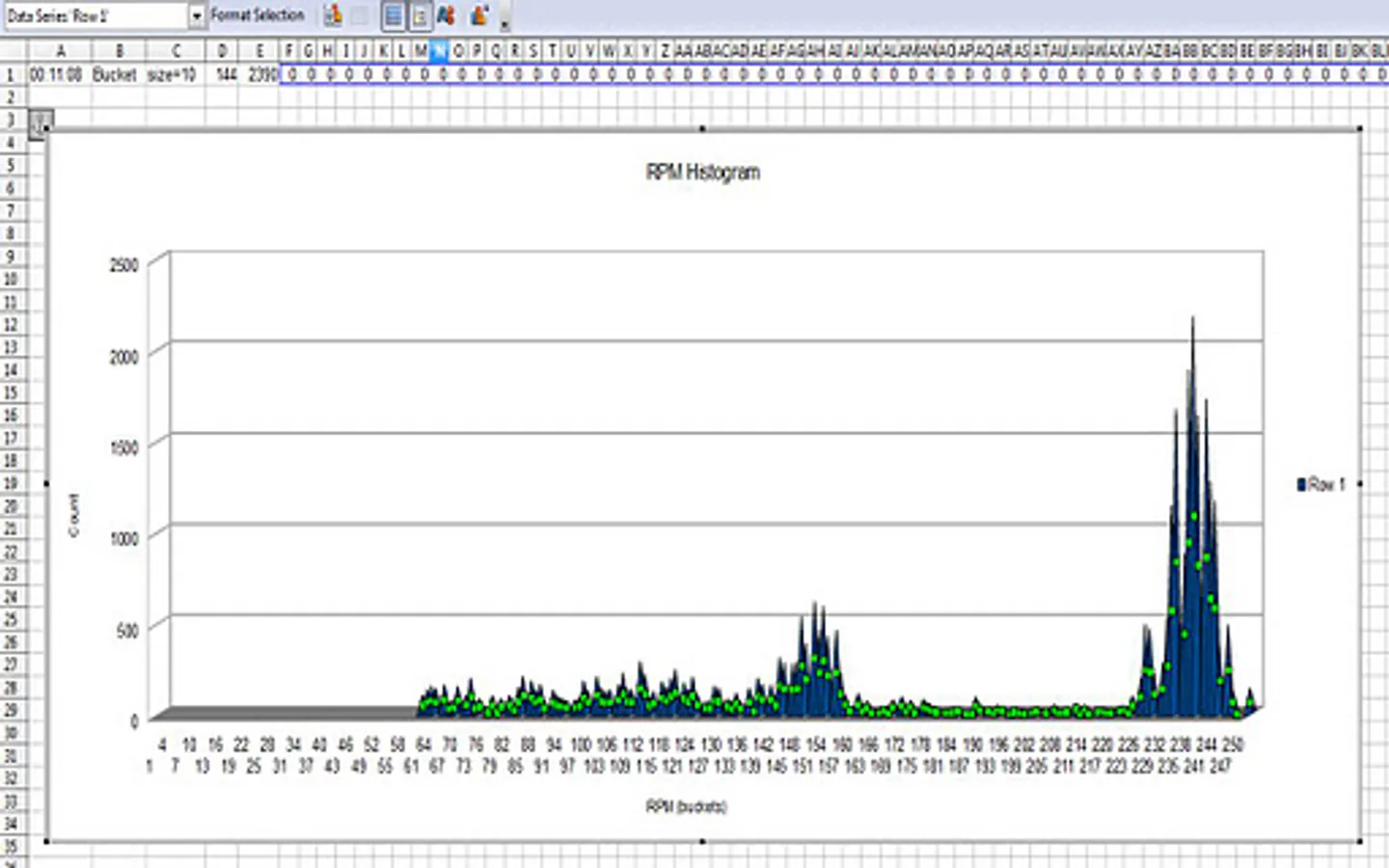The width and height of the screenshot is (1389, 868).
Task: Toggle horizontal grid lines on/off
Action: coord(393,15)
